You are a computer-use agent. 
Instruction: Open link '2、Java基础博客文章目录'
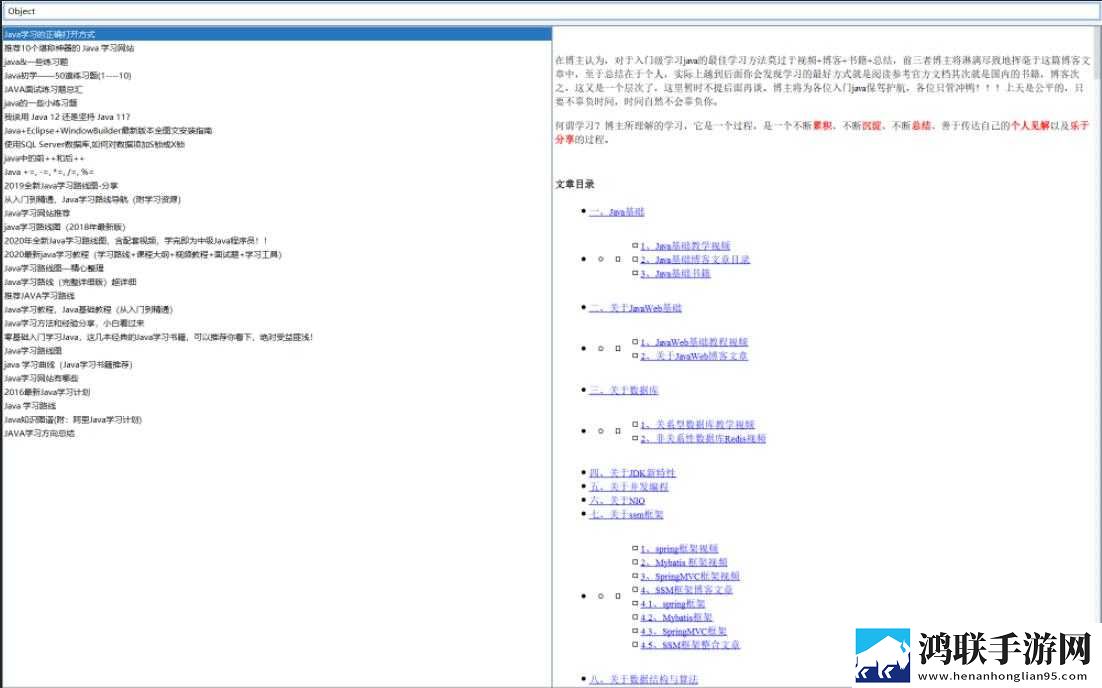pos(695,259)
